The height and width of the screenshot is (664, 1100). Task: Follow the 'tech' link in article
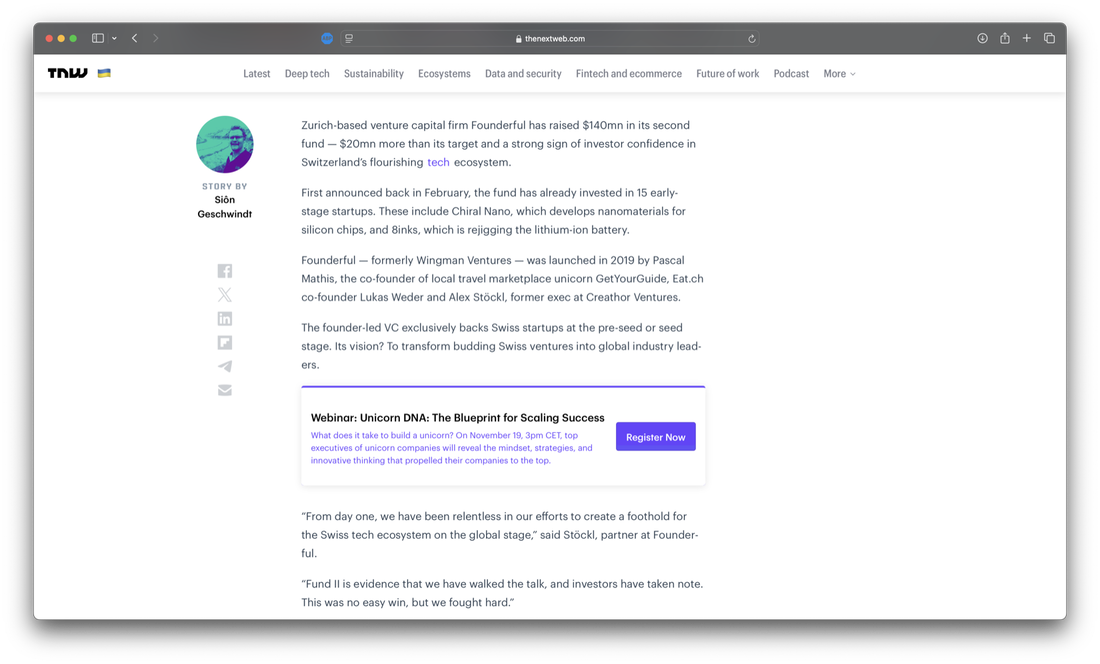click(x=438, y=162)
